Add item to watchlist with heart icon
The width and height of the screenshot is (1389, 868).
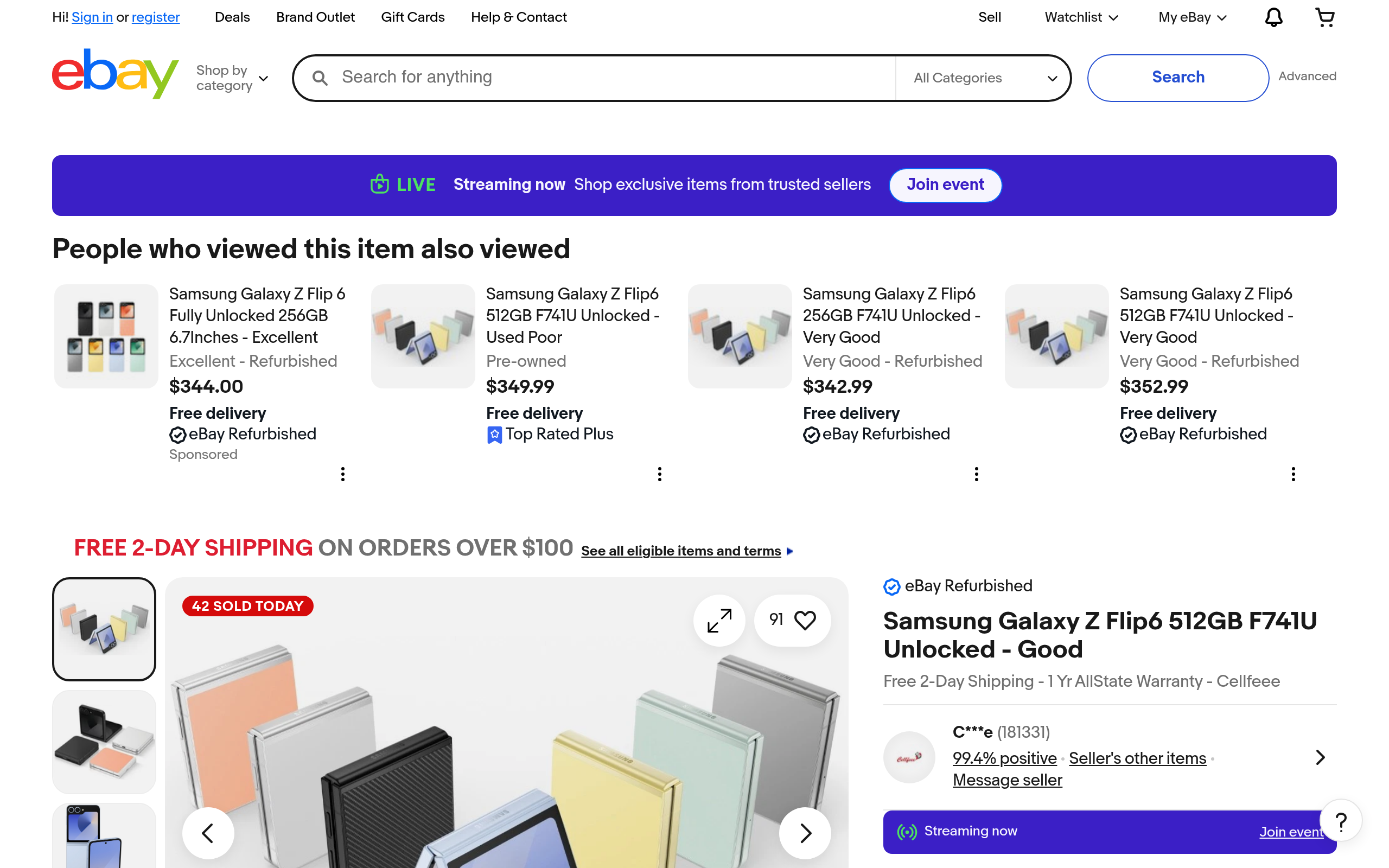[x=805, y=620]
